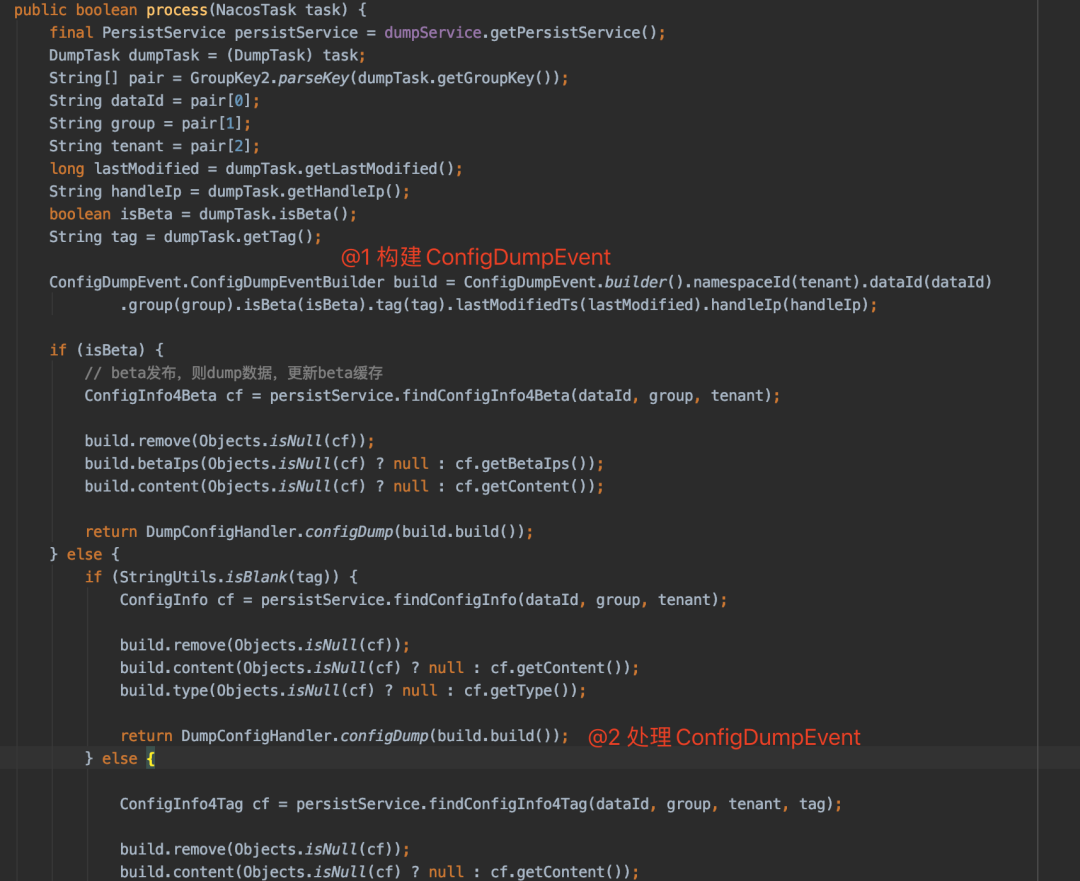Click the 'long lastModified' declaration line
This screenshot has width=1080, height=881.
click(x=256, y=169)
